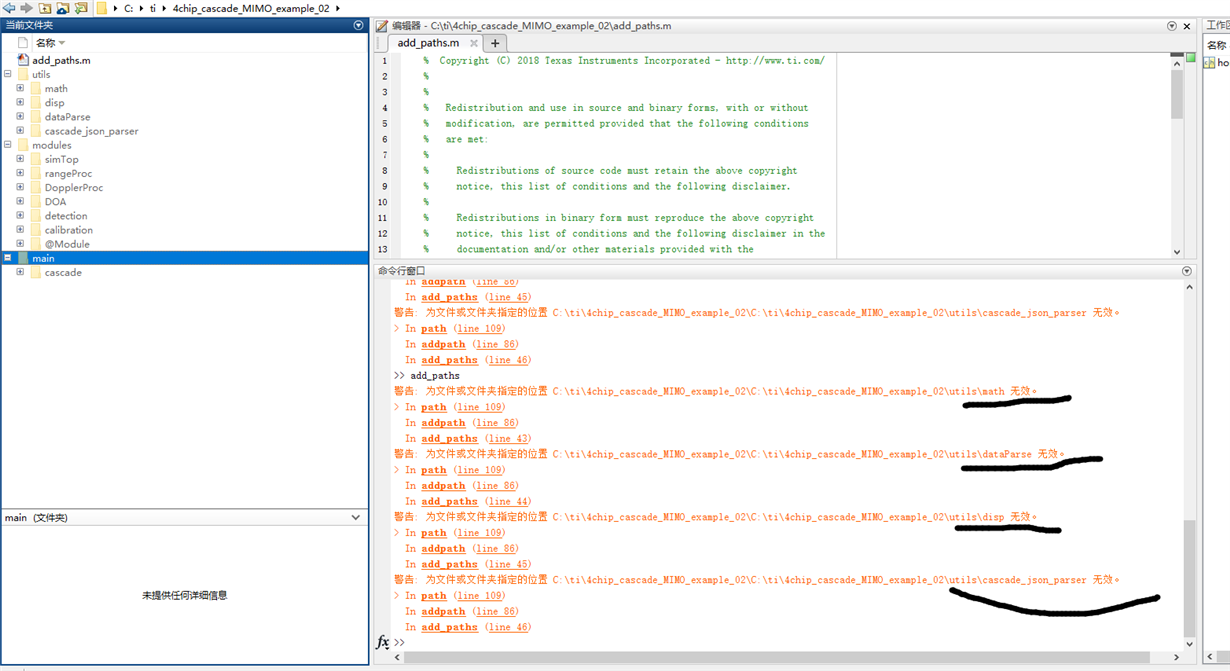Viewport: 1230px width, 671px height.
Task: Sort files by the 名称 column header
Action: [46, 43]
